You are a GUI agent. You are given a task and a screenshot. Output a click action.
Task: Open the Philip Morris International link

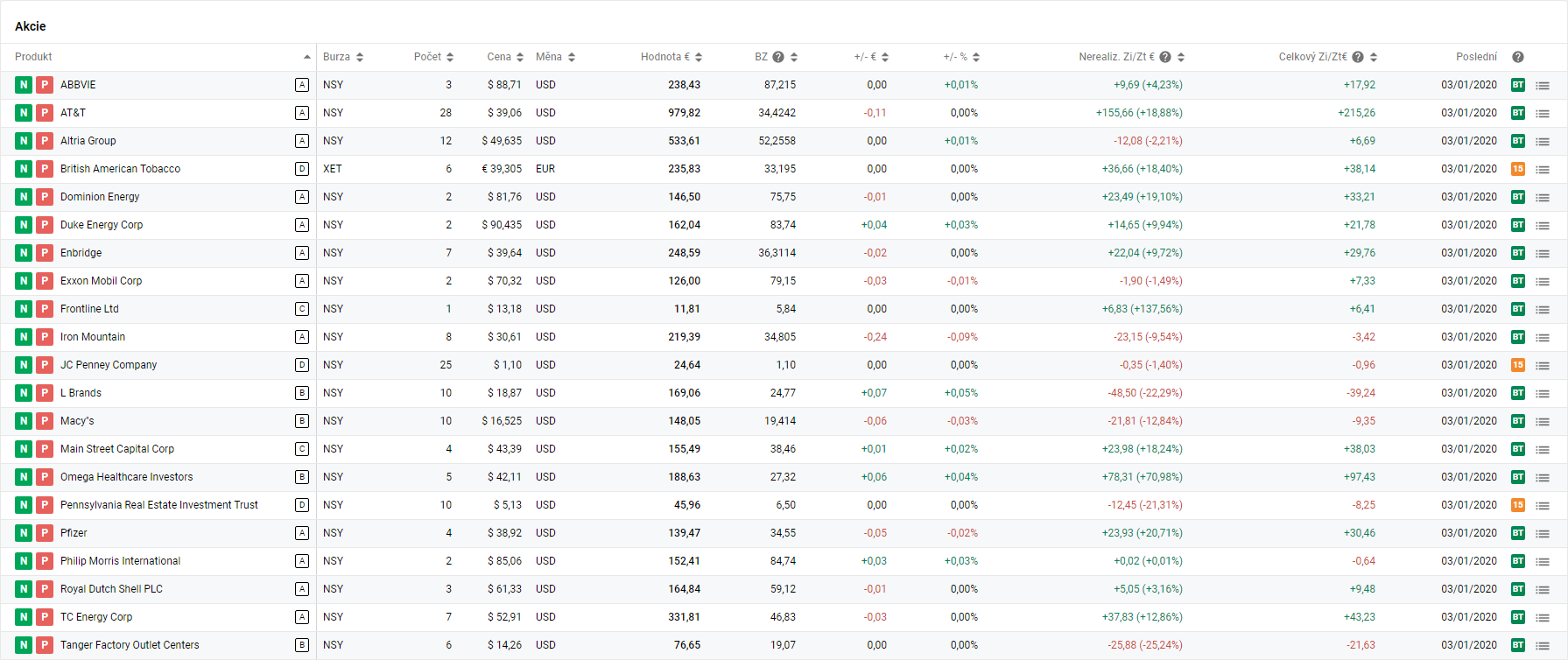[120, 561]
